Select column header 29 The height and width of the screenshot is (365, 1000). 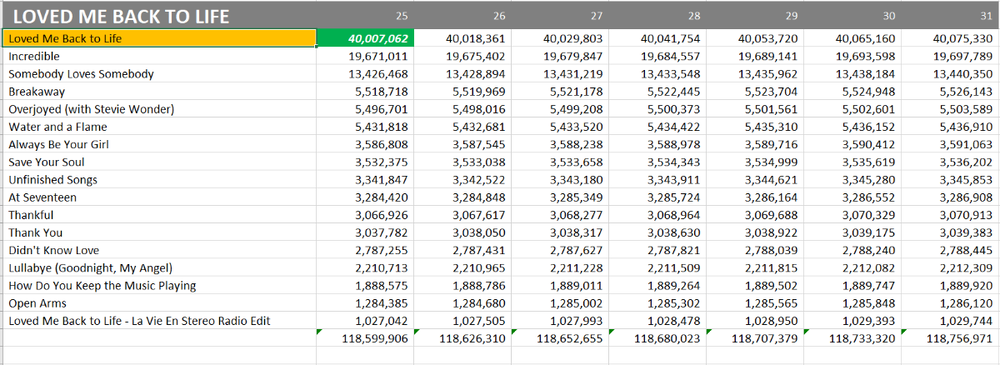coord(754,15)
